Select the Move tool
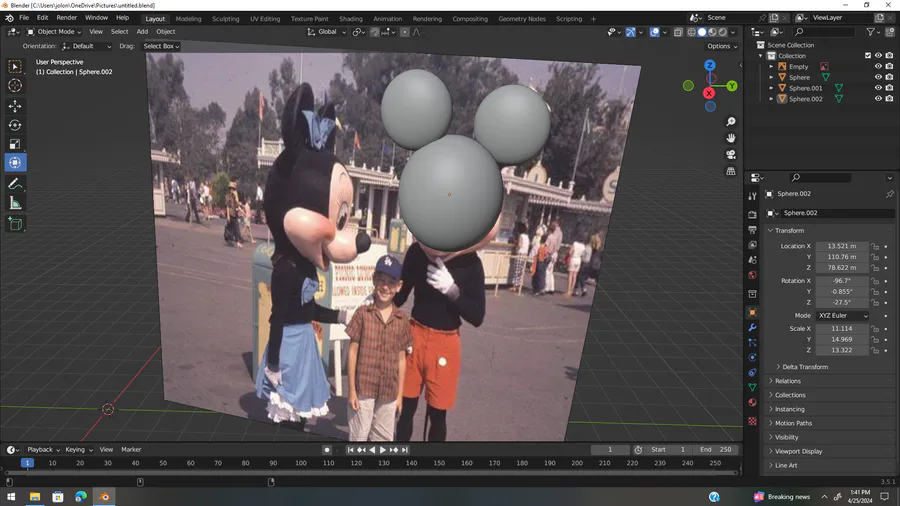 click(15, 106)
